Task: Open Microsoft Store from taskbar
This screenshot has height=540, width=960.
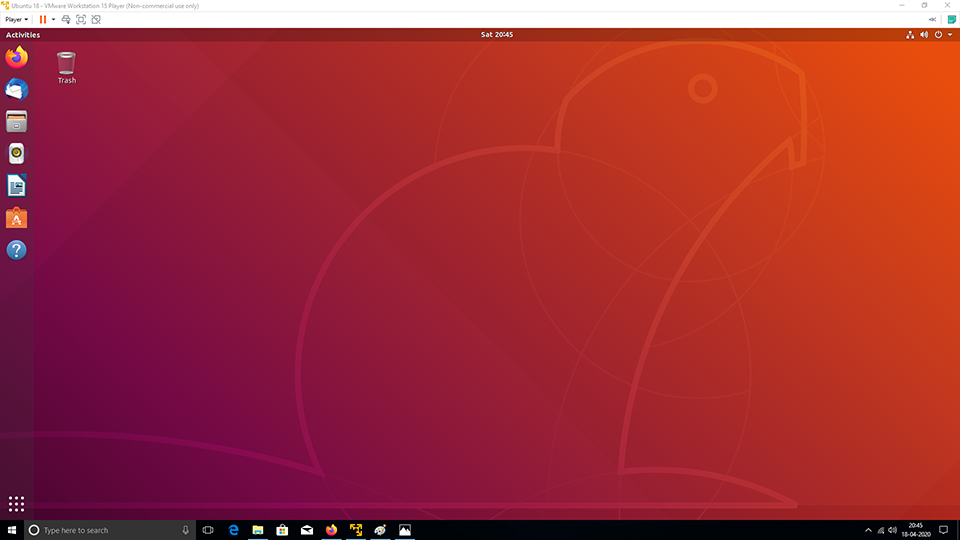Action: (x=282, y=530)
